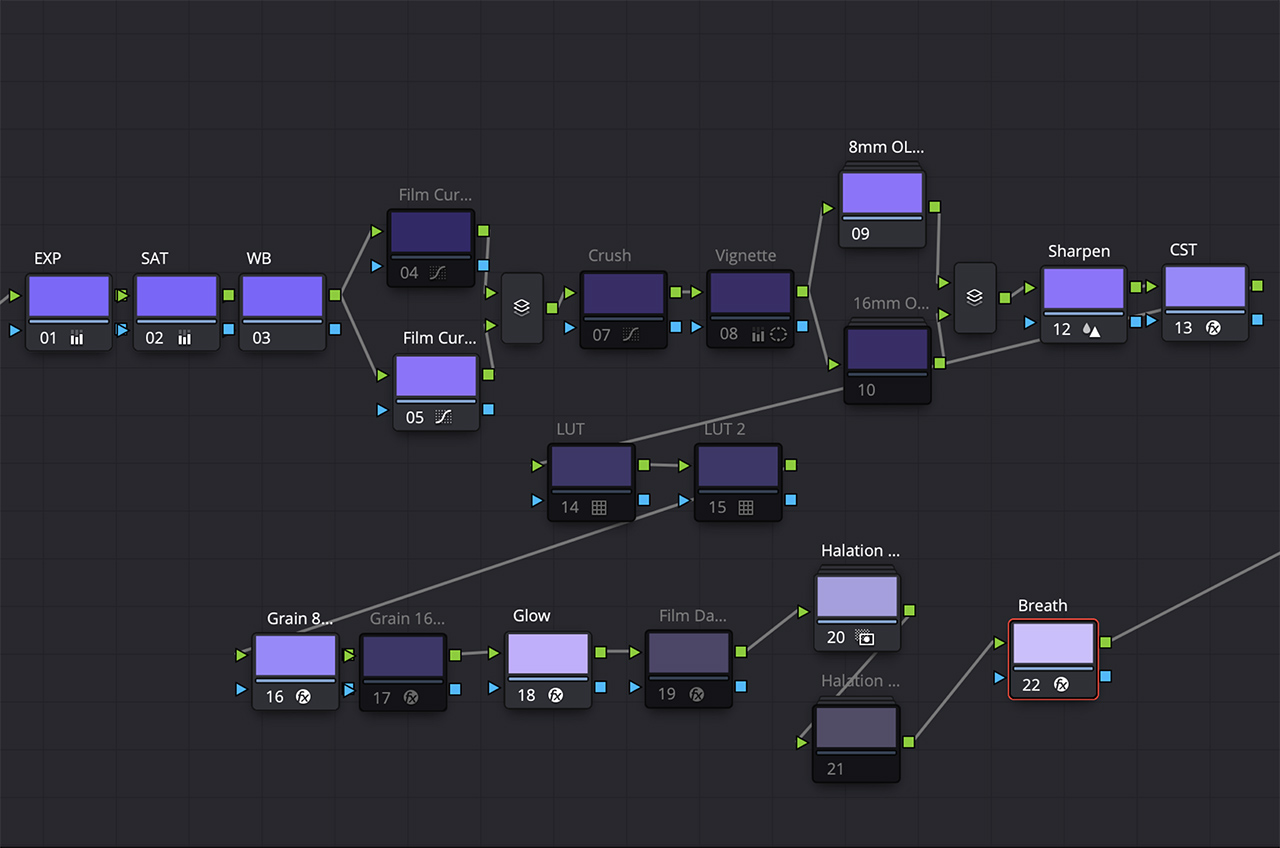
Task: Click the blue key output of node 05
Action: point(488,410)
